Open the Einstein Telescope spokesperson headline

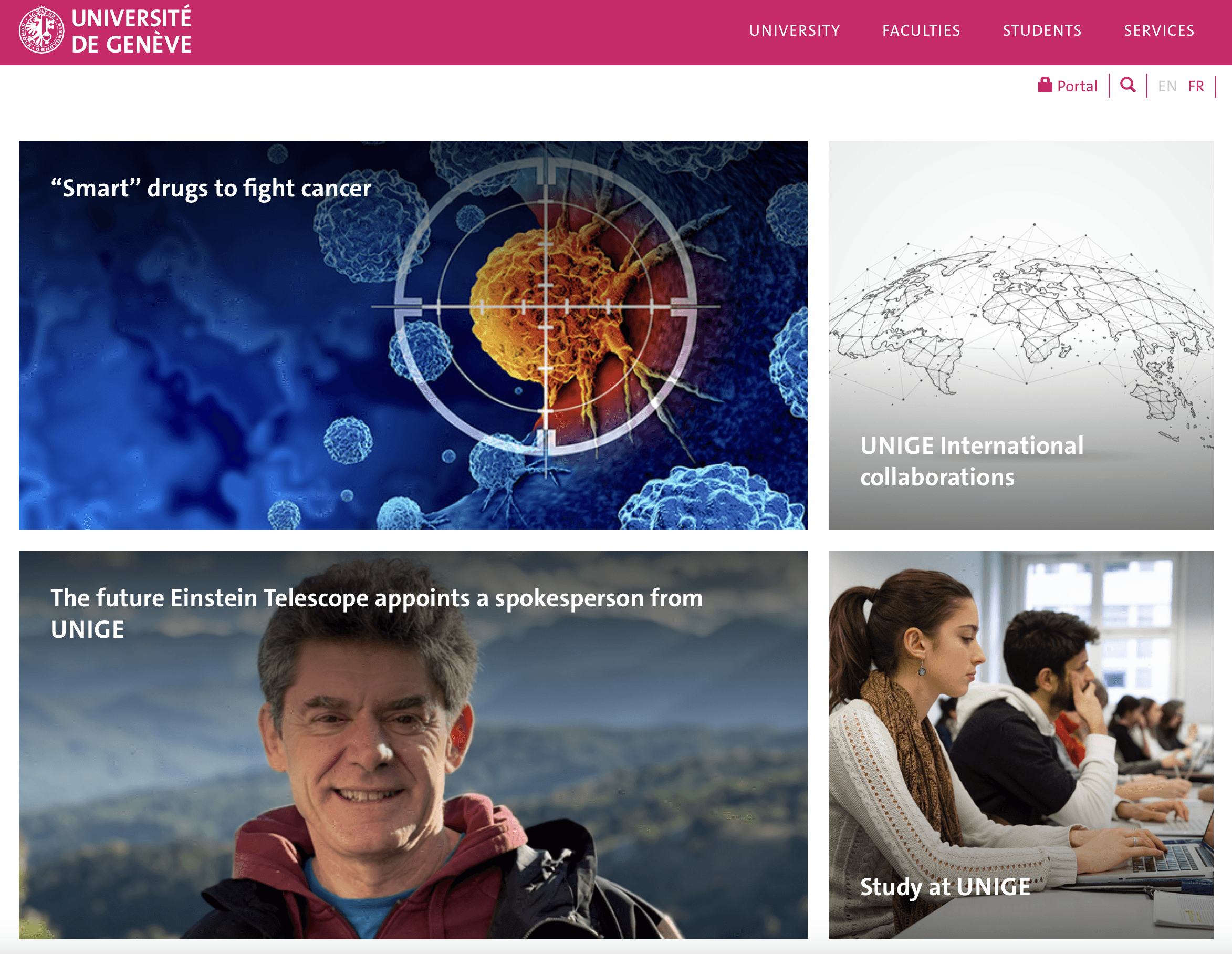[376, 613]
